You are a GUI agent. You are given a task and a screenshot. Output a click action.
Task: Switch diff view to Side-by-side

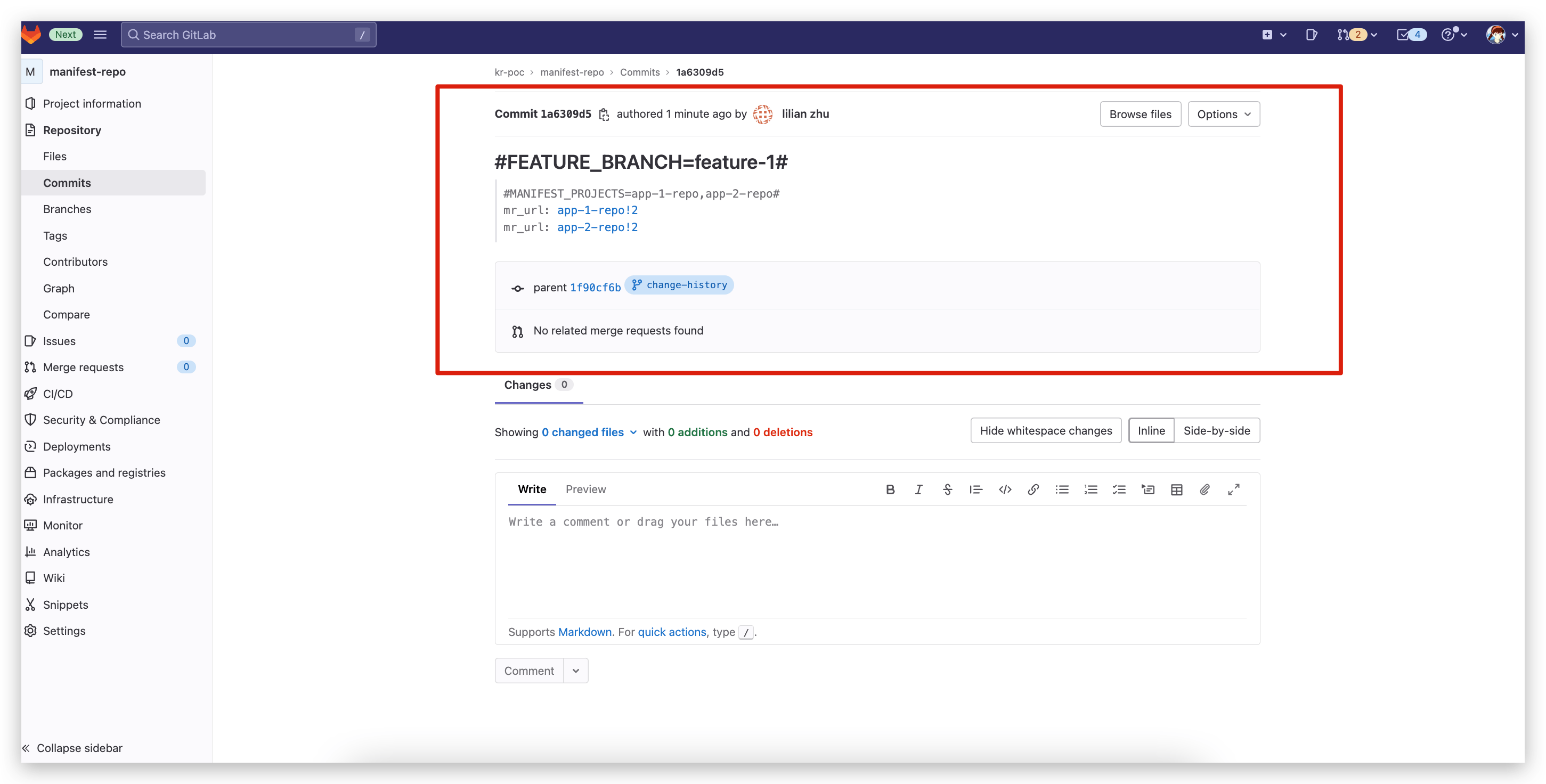(x=1216, y=431)
